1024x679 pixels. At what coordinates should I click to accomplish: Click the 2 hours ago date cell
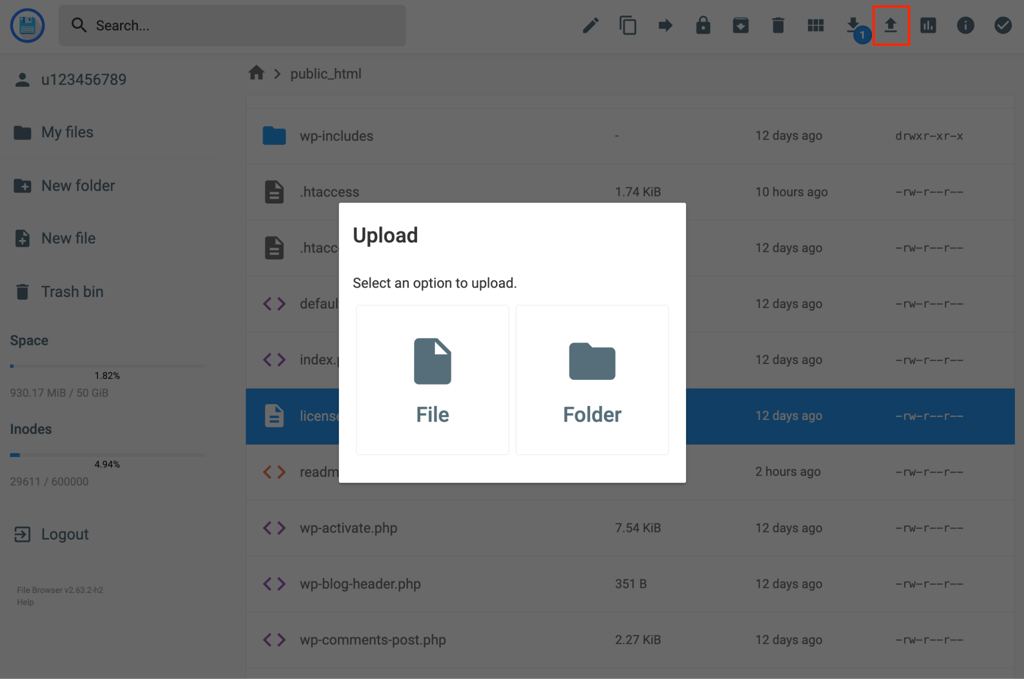click(788, 471)
